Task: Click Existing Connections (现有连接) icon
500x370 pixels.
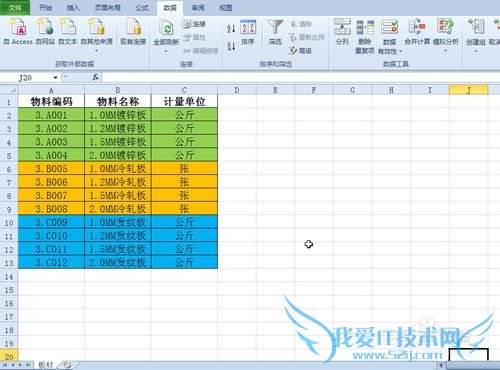Action: [133, 32]
